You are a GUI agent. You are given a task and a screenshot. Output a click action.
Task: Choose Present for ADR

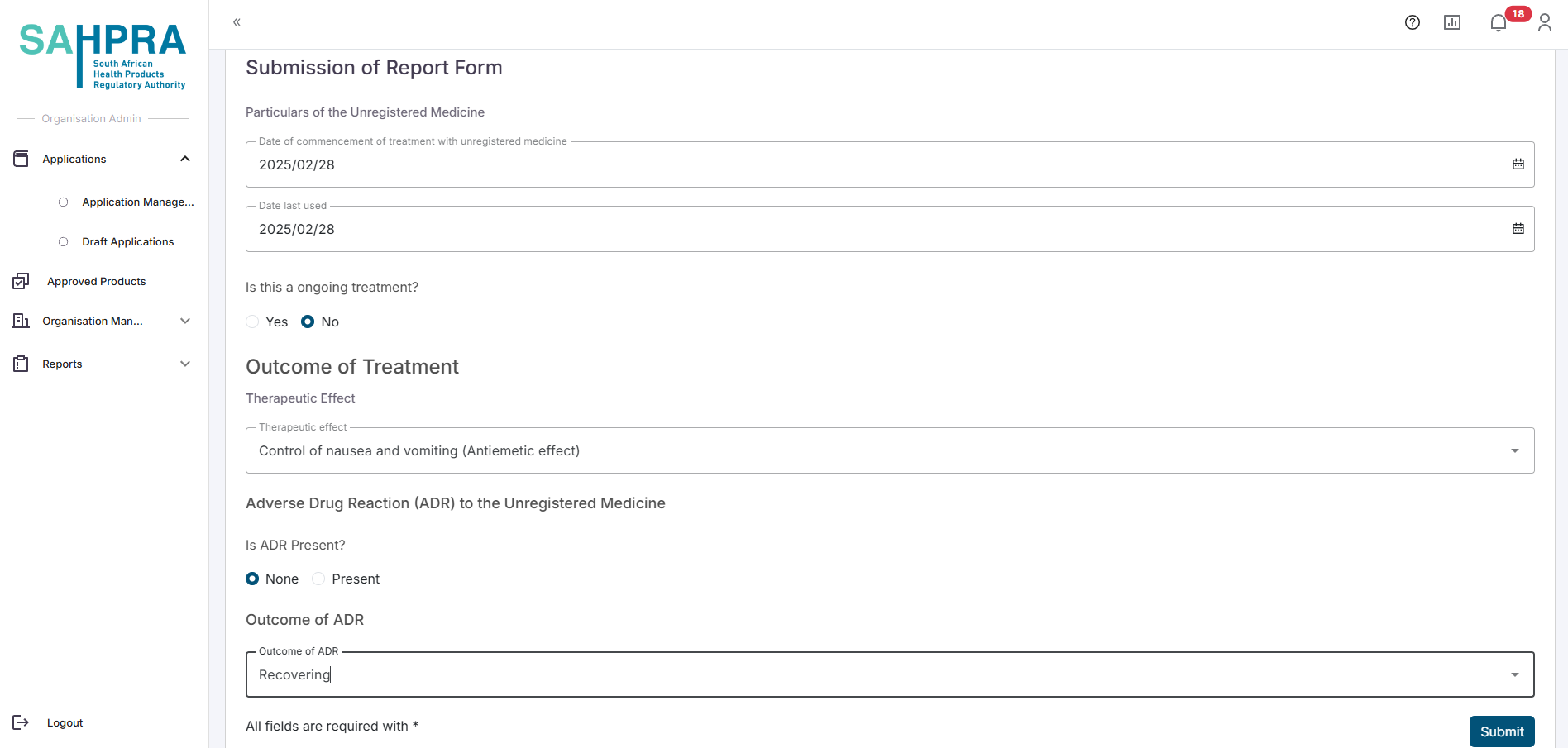point(318,579)
